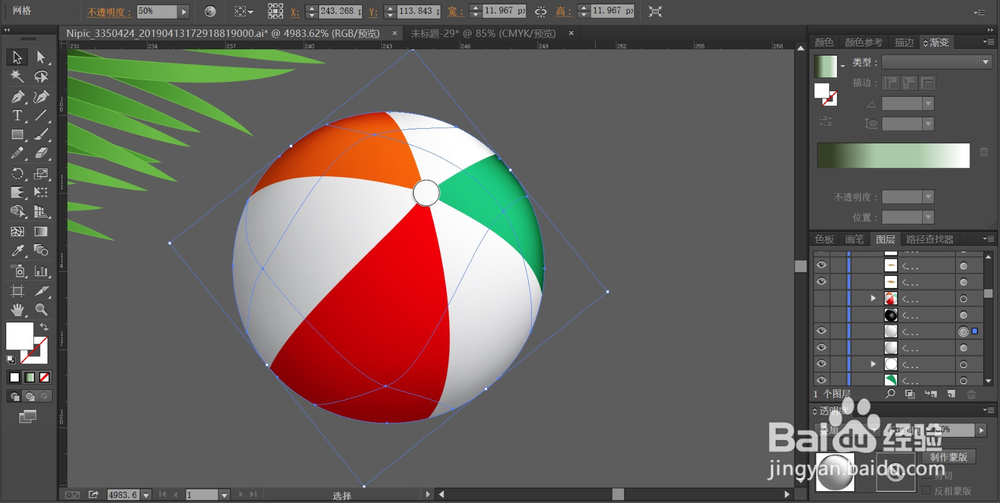This screenshot has width=1000, height=503.
Task: Click the X coordinate input field
Action: (340, 11)
